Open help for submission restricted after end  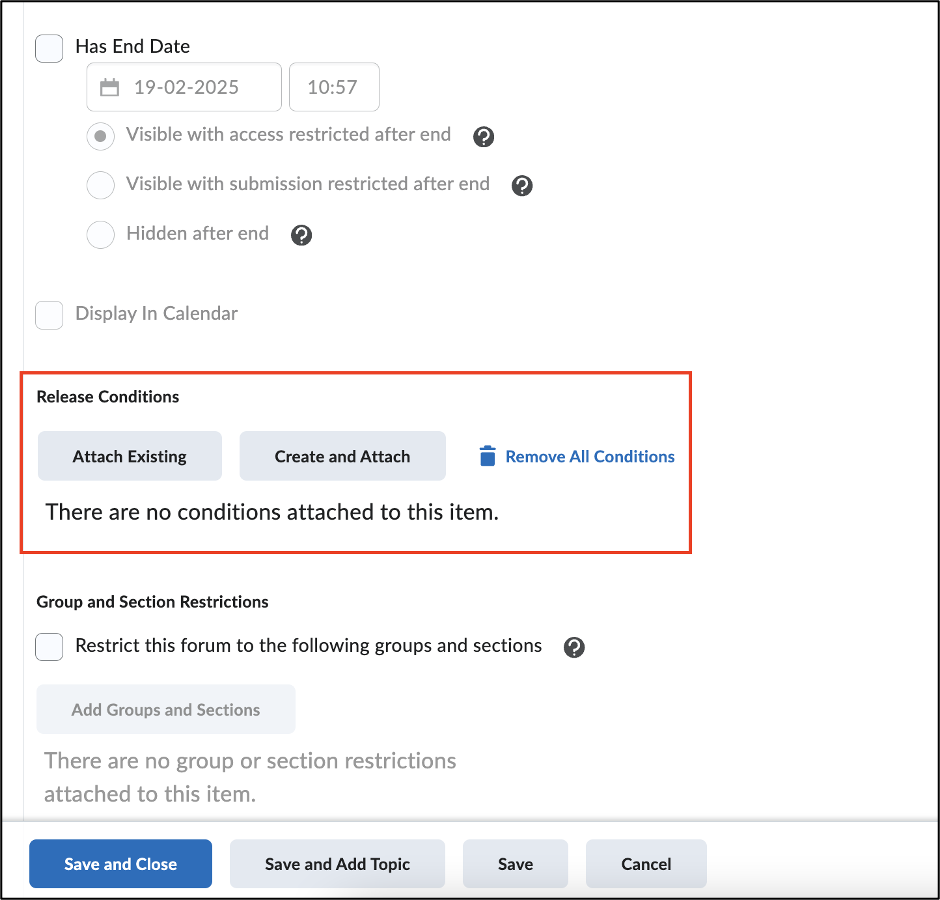[522, 186]
